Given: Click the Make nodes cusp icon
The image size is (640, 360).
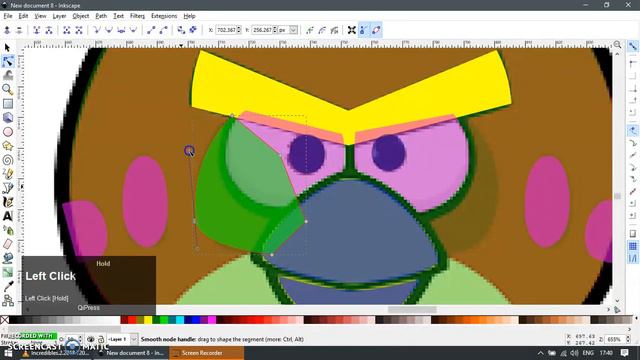Looking at the screenshot, I should (x=97, y=30).
